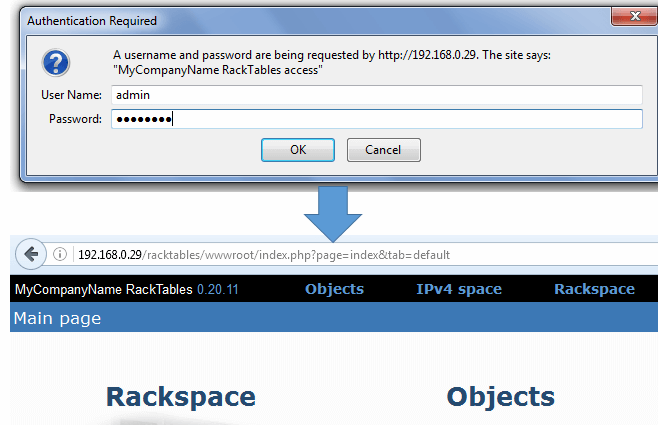Viewport: 658px width, 425px height.
Task: Go to IPv4 space in top menu
Action: click(459, 289)
